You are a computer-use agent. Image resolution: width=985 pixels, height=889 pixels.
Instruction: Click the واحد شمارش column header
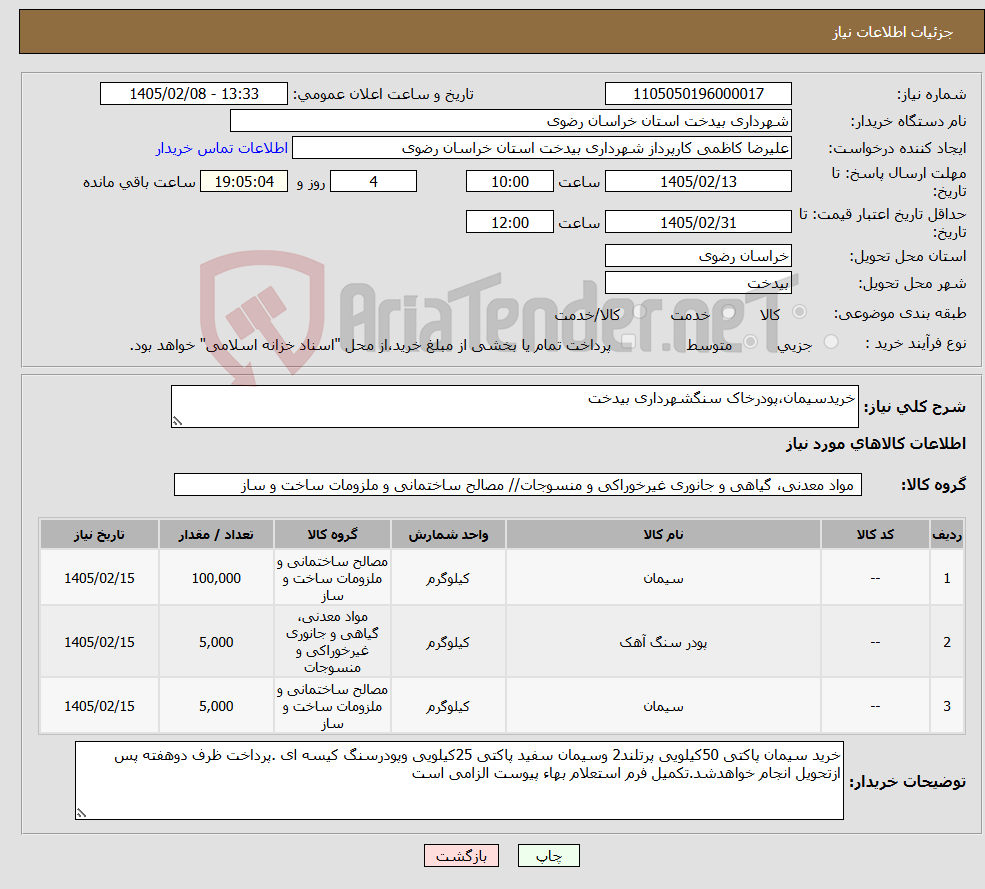(448, 535)
